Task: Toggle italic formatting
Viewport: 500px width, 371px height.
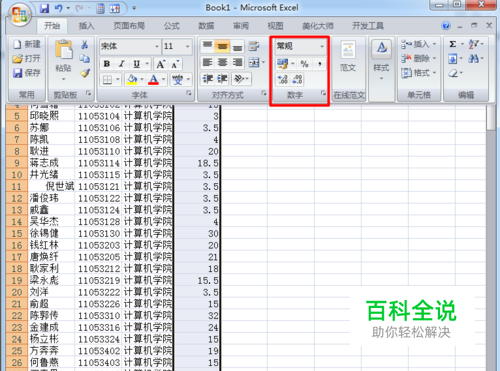Action: click(x=121, y=64)
